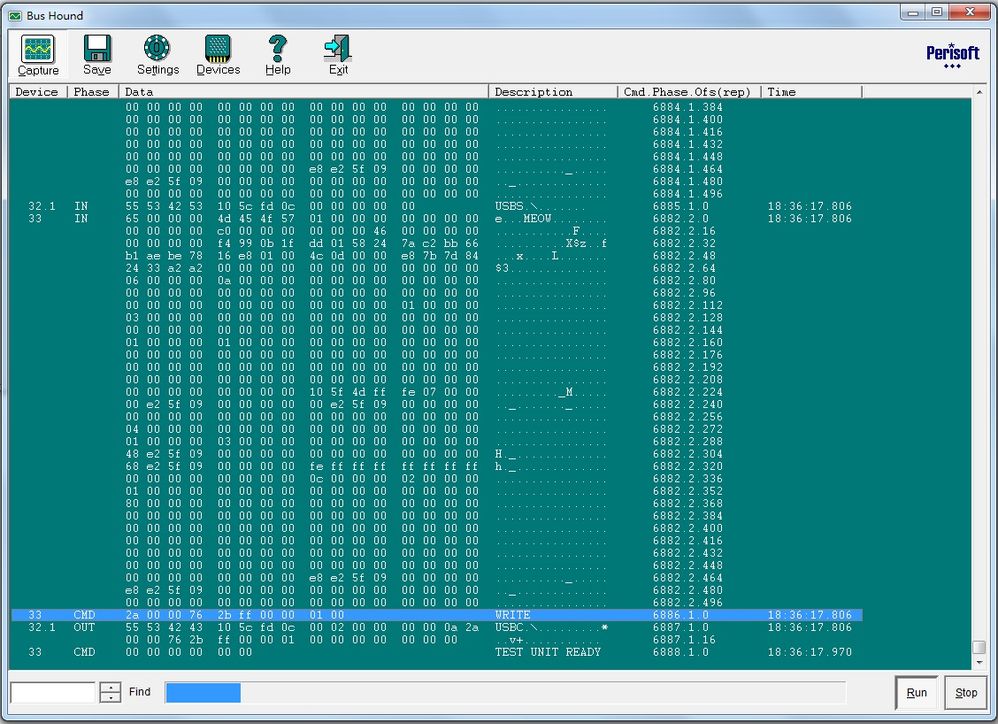Click the Stop button
The height and width of the screenshot is (724, 998).
coord(966,692)
